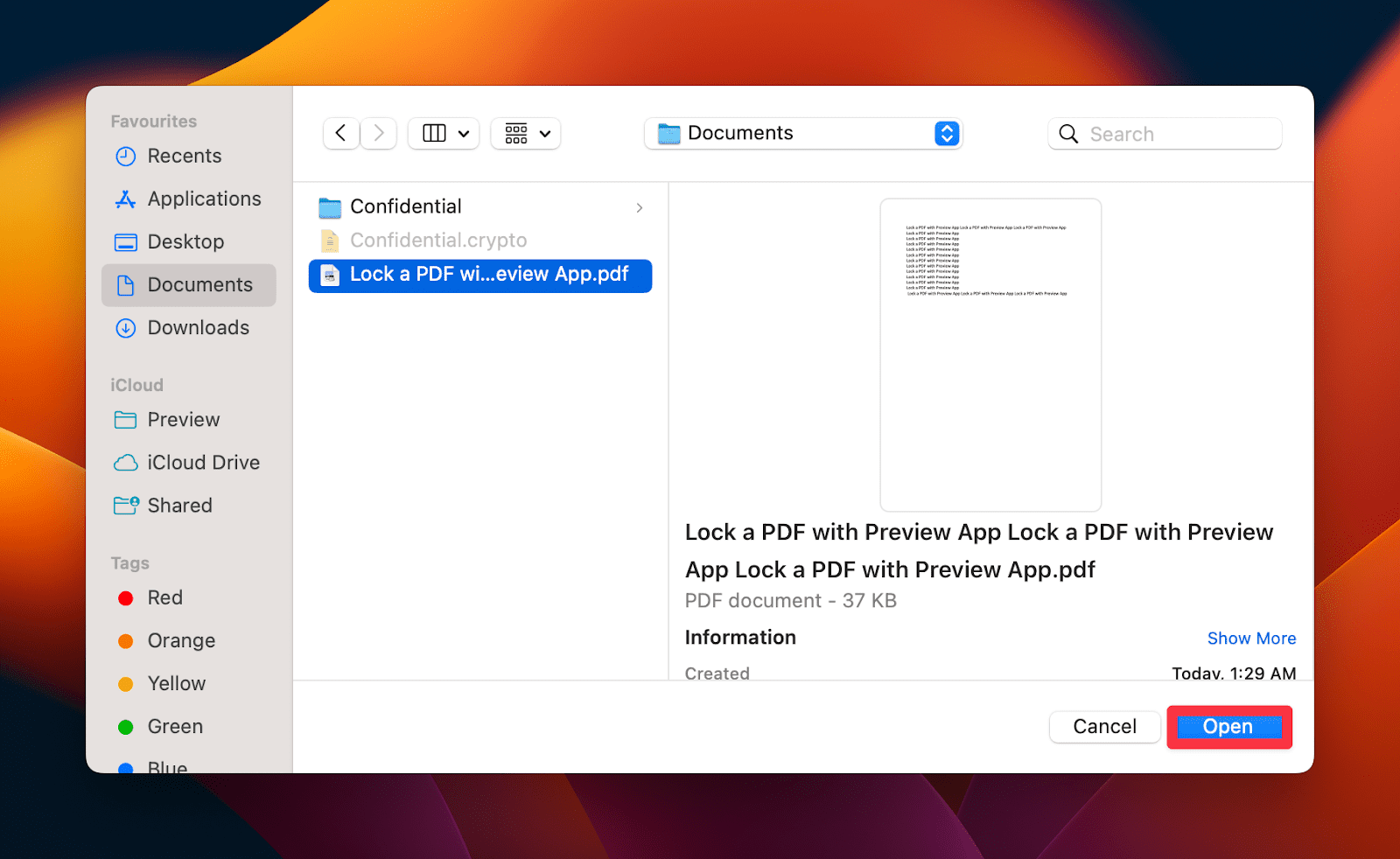The image size is (1400, 859).
Task: Go back with the left chevron button
Action: (341, 133)
